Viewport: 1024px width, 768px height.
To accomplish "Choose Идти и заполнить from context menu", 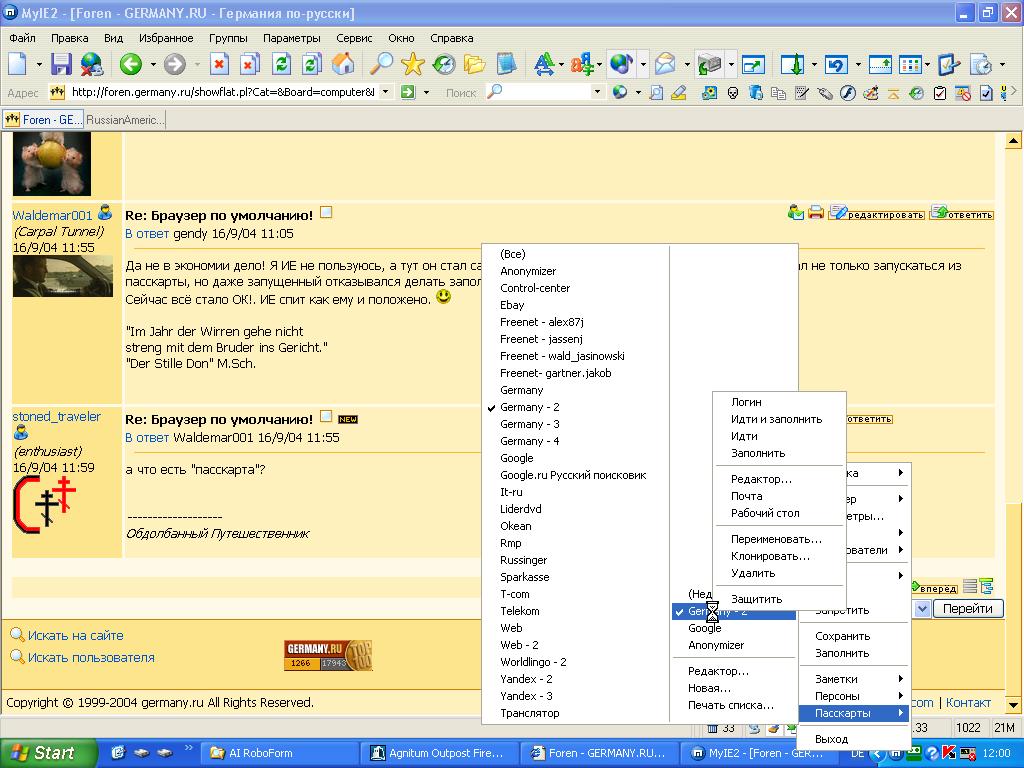I will coord(779,419).
